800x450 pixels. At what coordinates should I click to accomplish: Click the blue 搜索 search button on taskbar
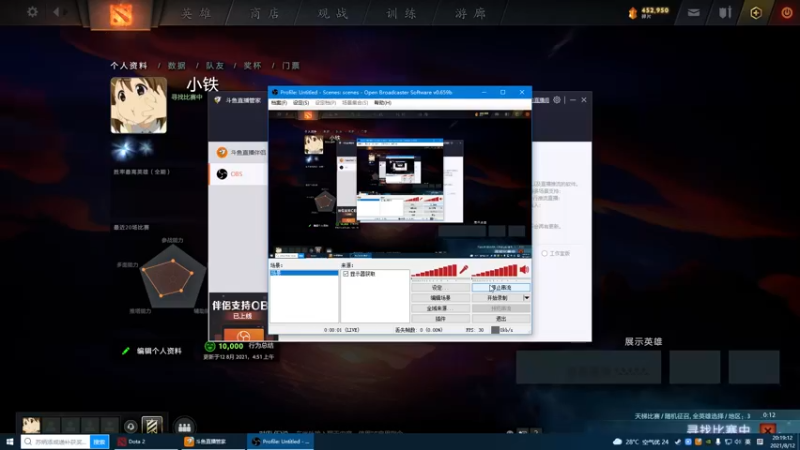click(x=99, y=442)
